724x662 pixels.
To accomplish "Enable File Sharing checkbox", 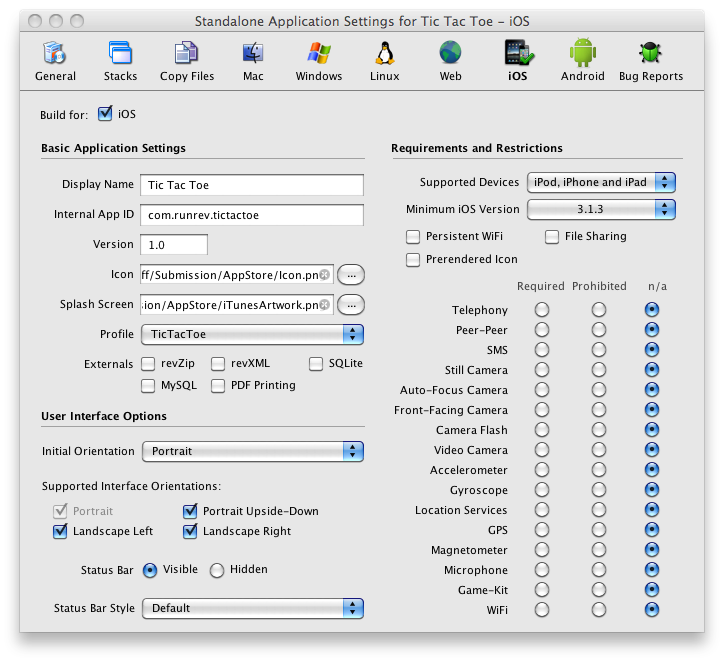I will point(552,237).
